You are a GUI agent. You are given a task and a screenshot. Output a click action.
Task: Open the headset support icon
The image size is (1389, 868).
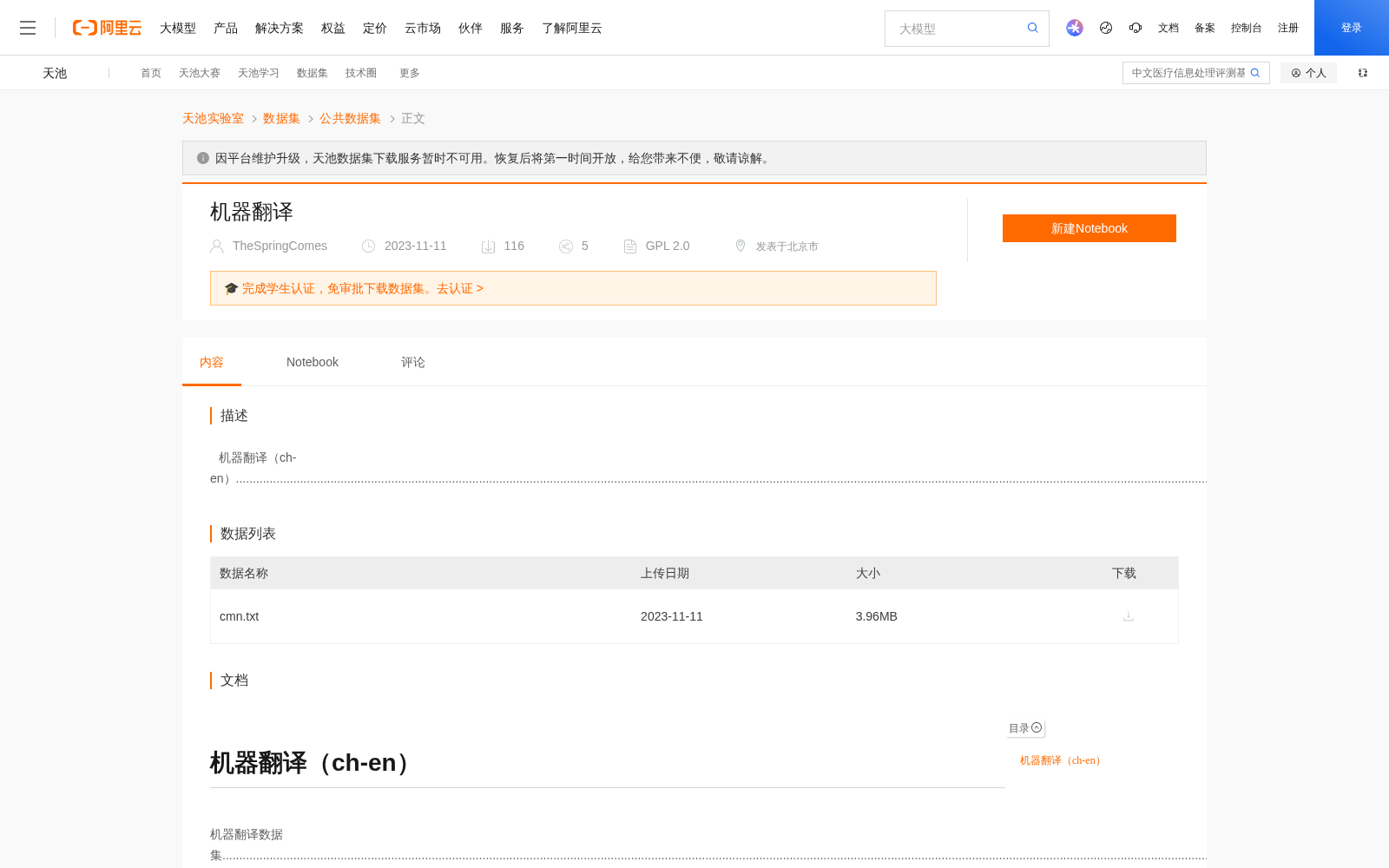click(x=1136, y=28)
